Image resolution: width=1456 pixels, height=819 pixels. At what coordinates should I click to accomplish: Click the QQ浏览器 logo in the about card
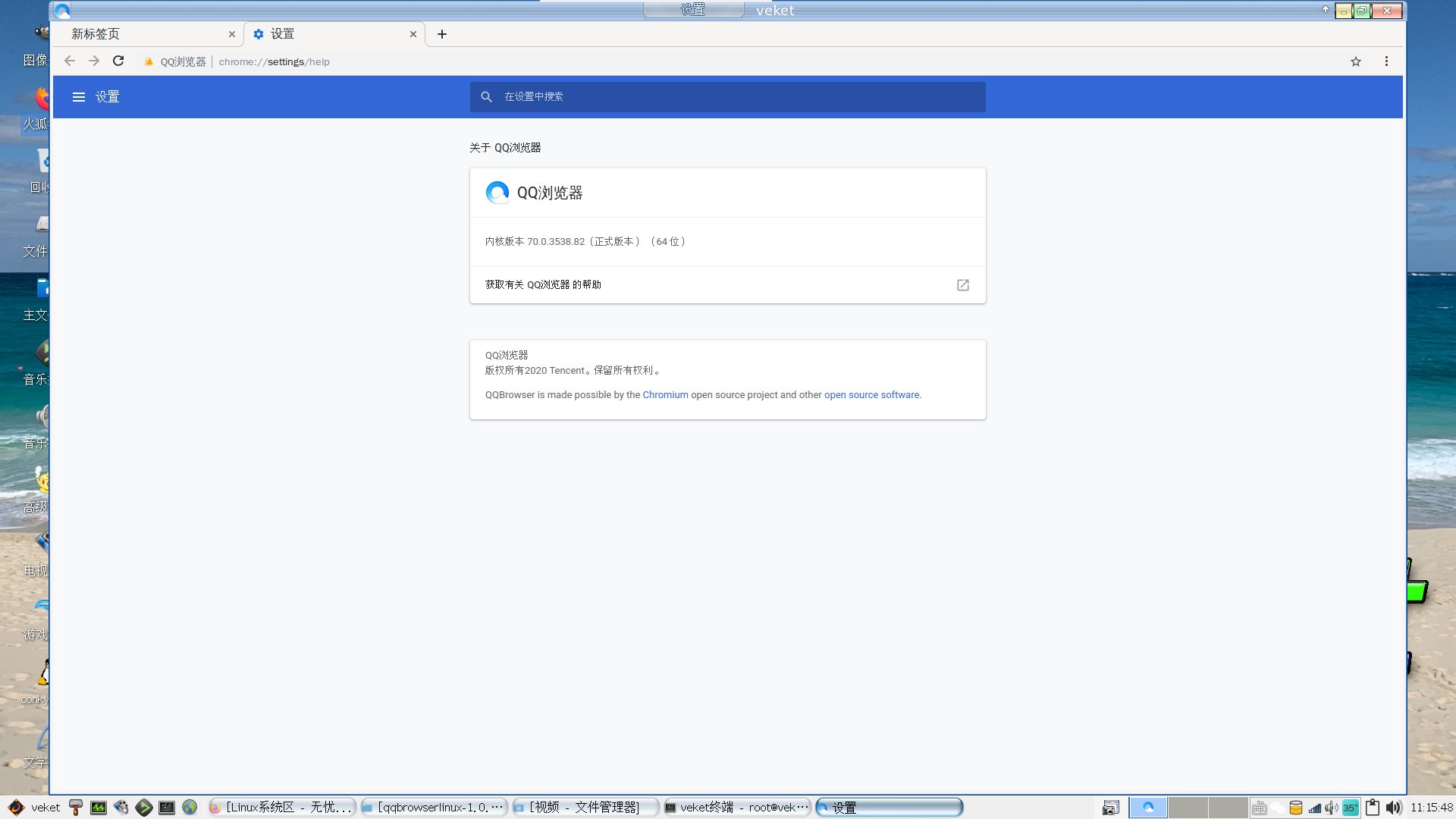(x=497, y=193)
